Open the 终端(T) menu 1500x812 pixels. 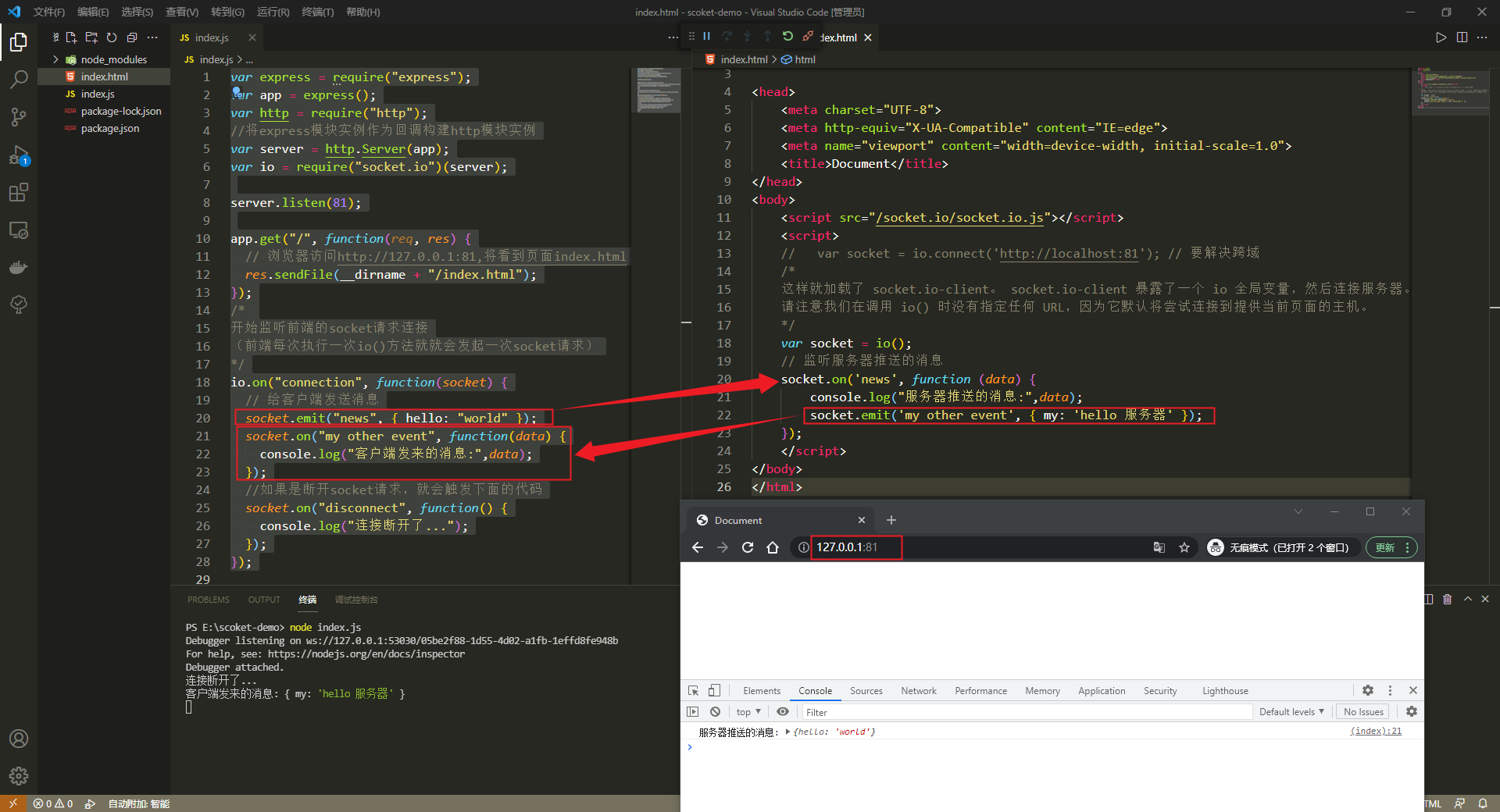pos(317,12)
